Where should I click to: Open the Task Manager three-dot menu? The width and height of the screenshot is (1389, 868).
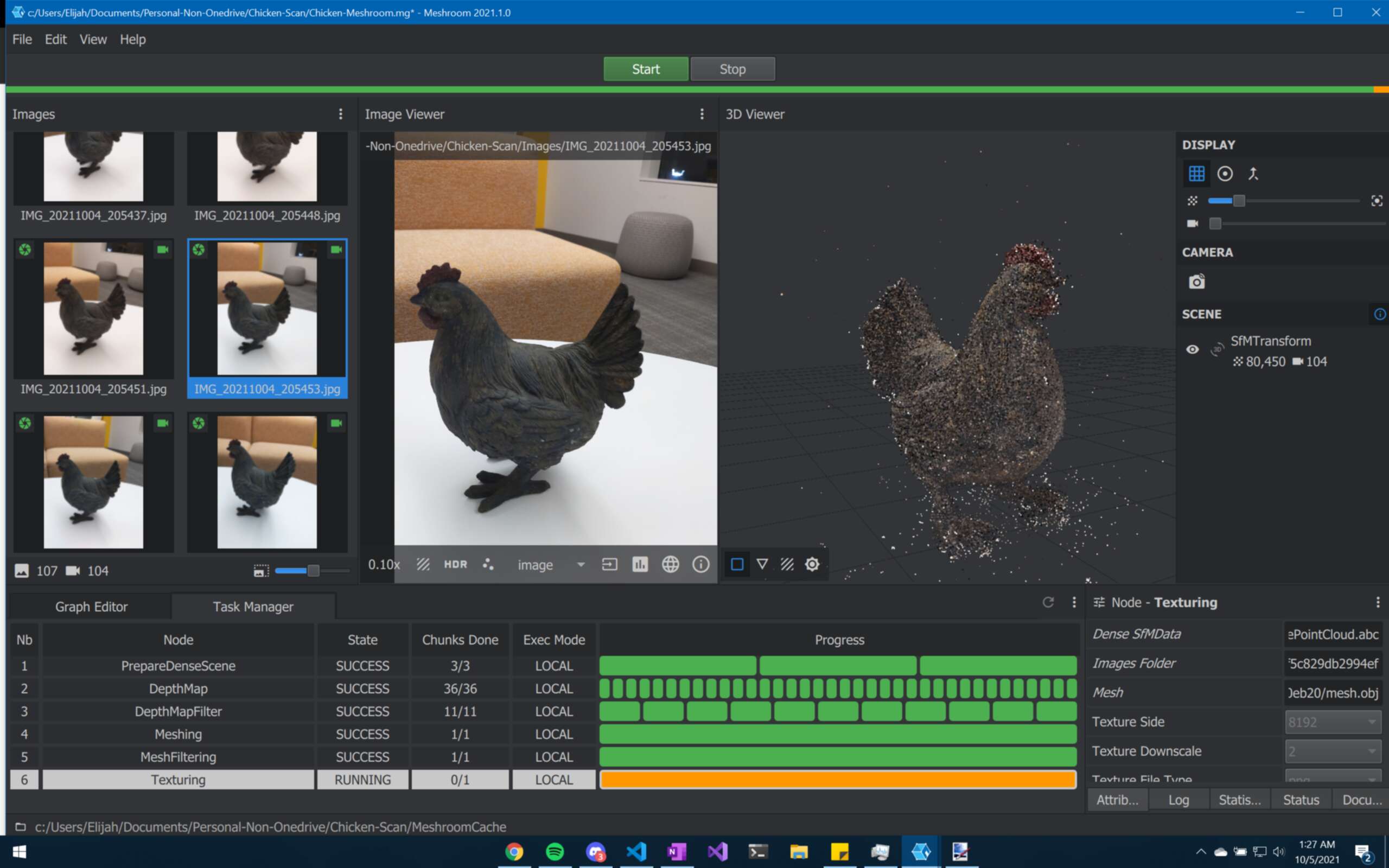coord(1074,602)
